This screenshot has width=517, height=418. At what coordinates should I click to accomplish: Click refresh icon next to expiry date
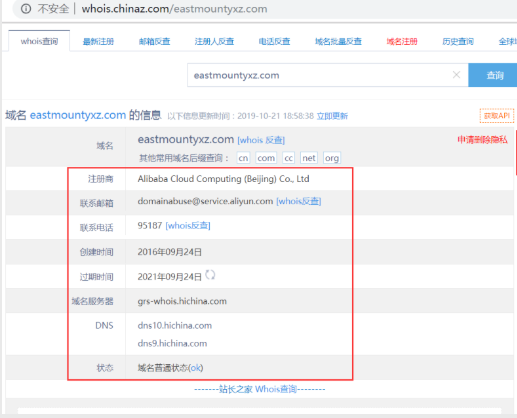pyautogui.click(x=210, y=275)
